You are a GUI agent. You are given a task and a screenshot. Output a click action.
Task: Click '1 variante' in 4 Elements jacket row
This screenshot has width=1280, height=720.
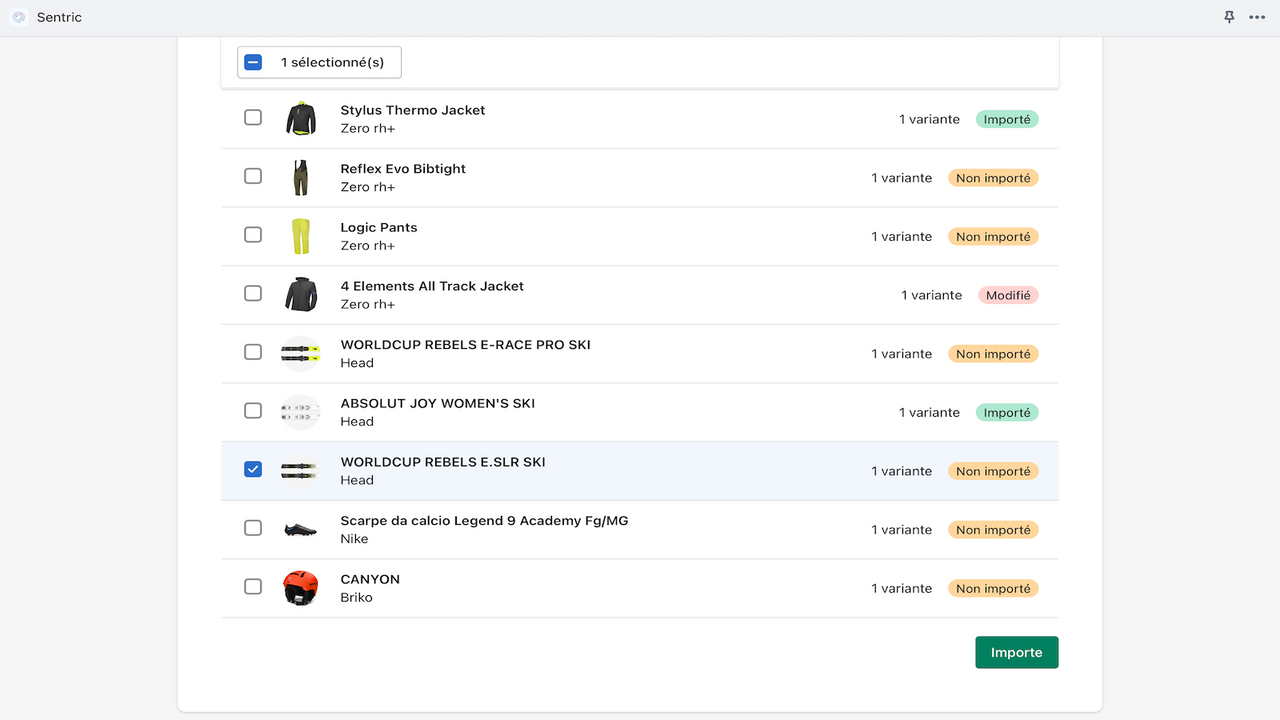tap(932, 295)
